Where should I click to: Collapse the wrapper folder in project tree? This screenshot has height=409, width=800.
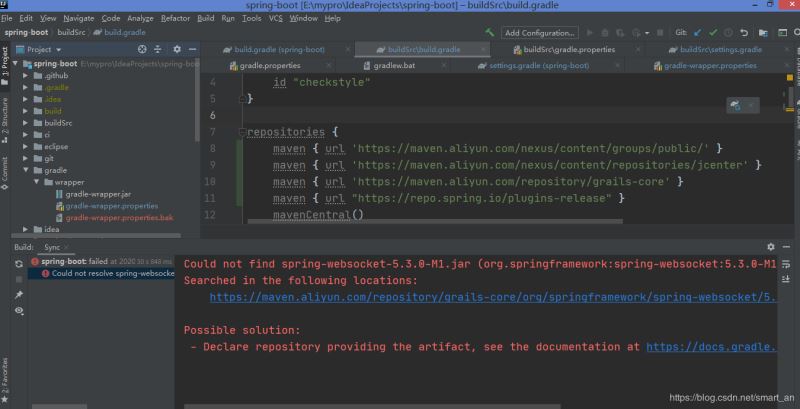tap(37, 182)
